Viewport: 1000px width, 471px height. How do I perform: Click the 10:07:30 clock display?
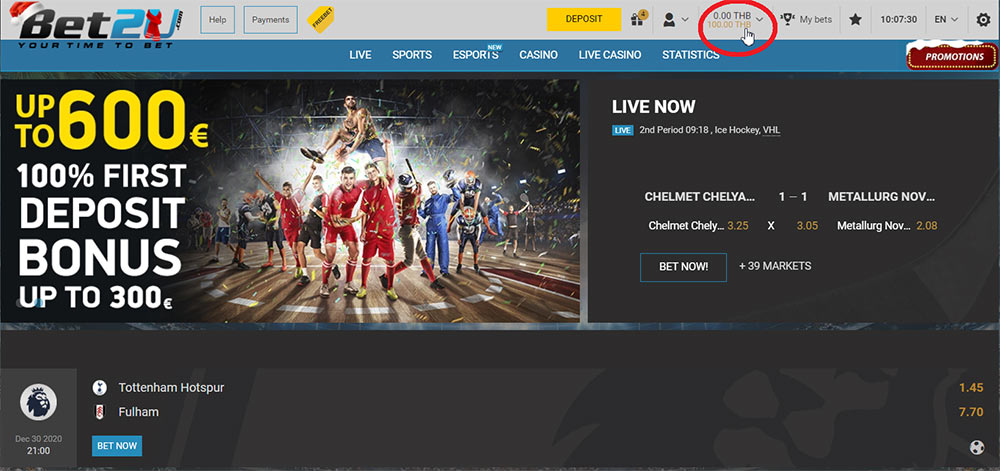899,20
